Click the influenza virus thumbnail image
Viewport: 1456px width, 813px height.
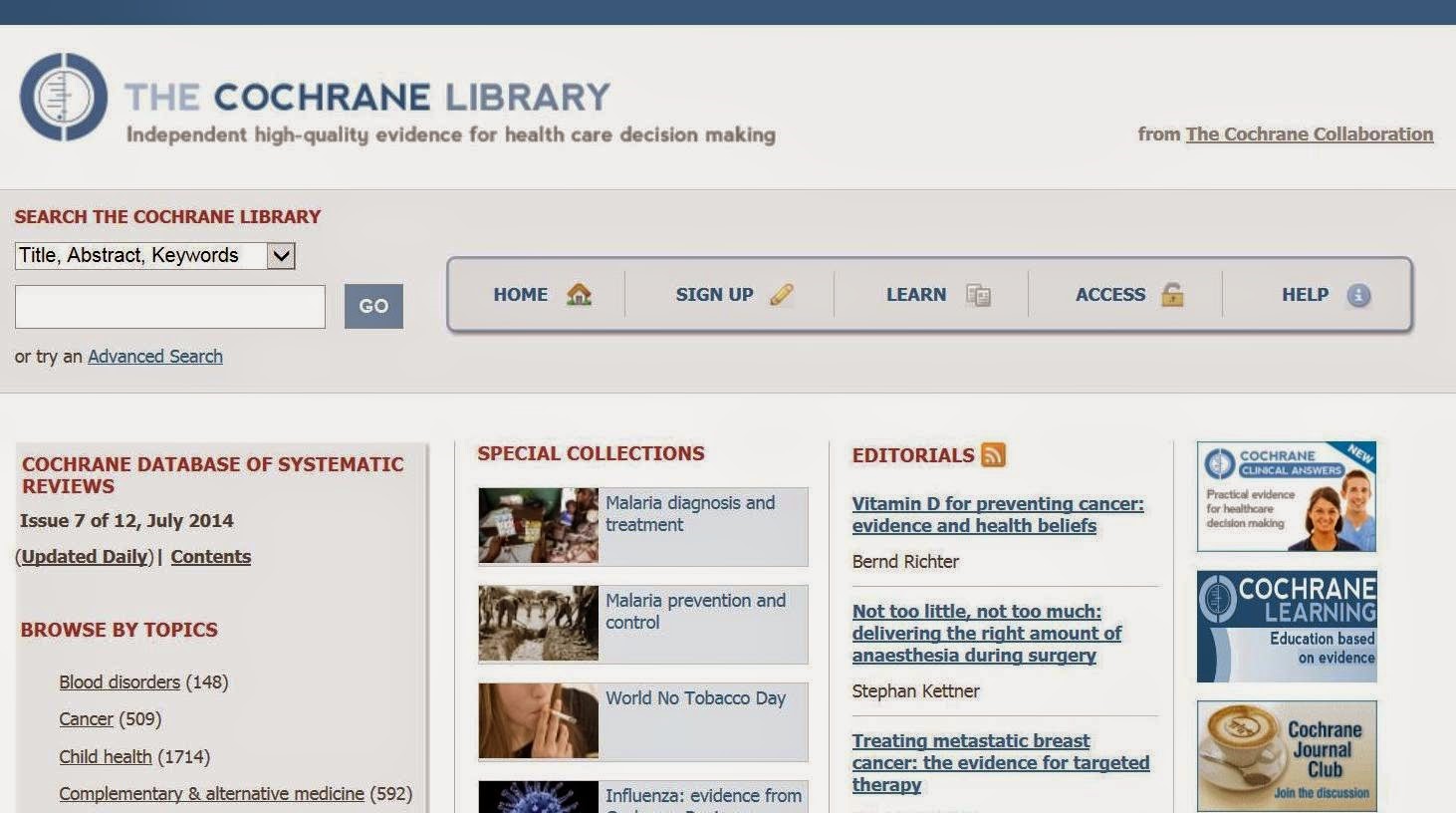pyautogui.click(x=539, y=797)
